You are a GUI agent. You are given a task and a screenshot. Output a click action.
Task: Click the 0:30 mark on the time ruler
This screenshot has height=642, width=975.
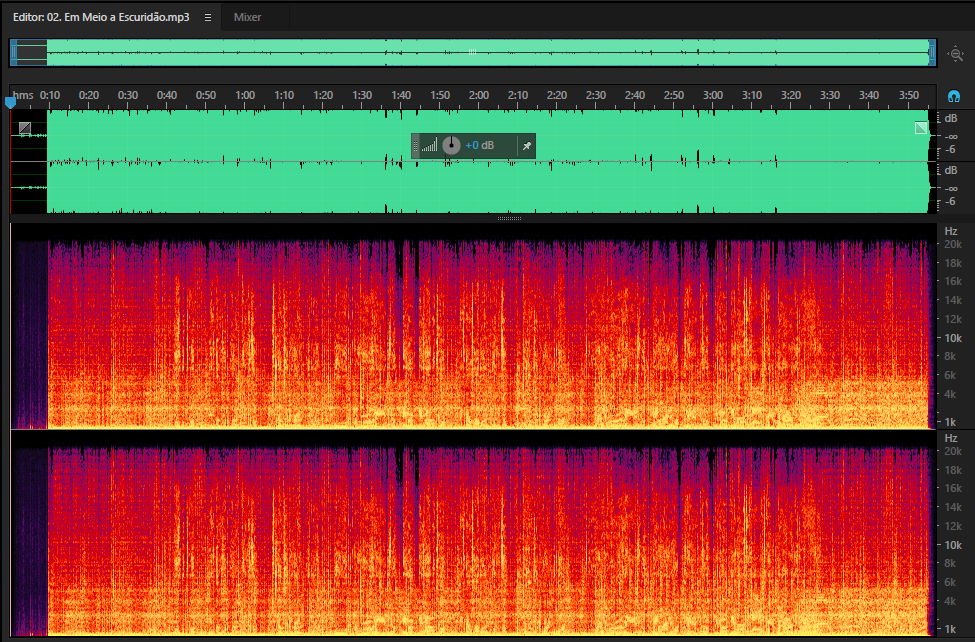tap(128, 95)
